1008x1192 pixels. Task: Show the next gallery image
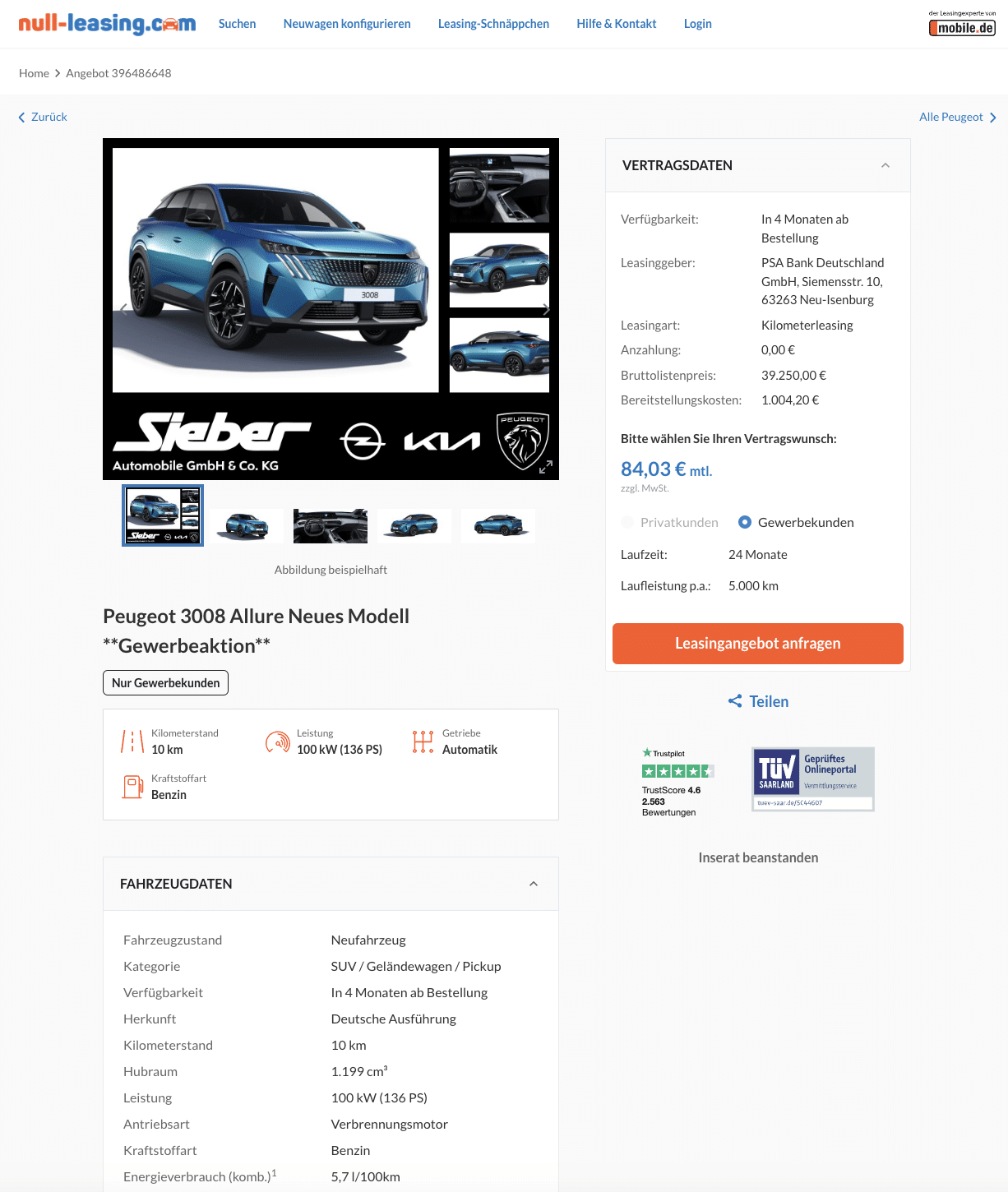[x=546, y=309]
